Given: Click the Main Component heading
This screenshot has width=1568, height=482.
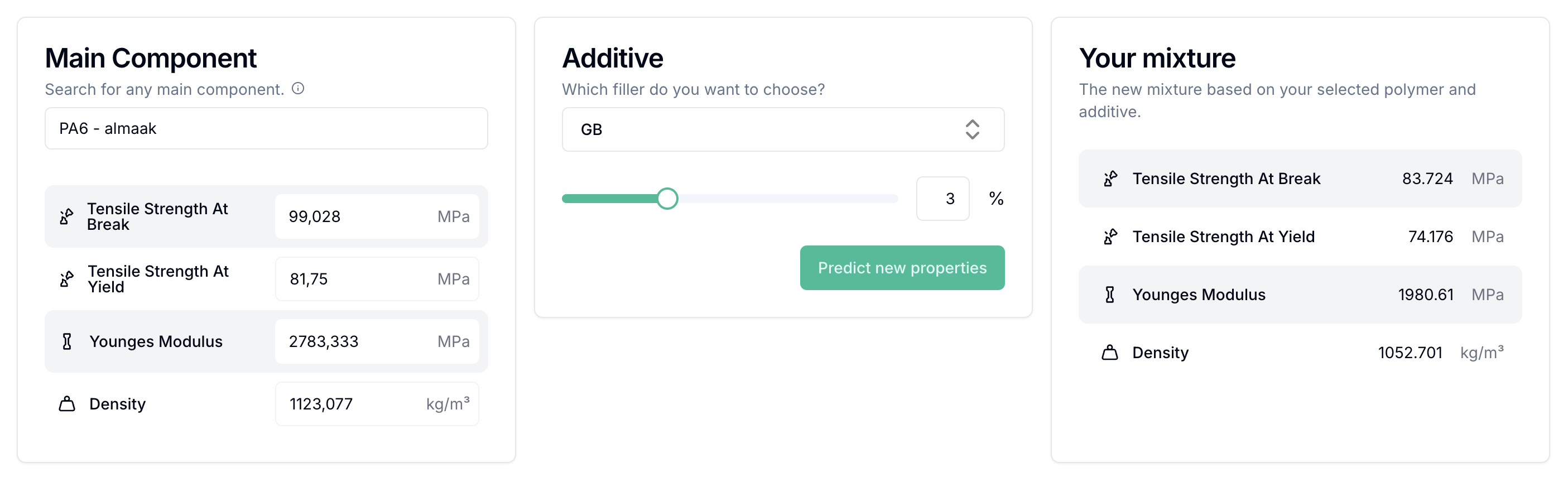Looking at the screenshot, I should (x=150, y=58).
